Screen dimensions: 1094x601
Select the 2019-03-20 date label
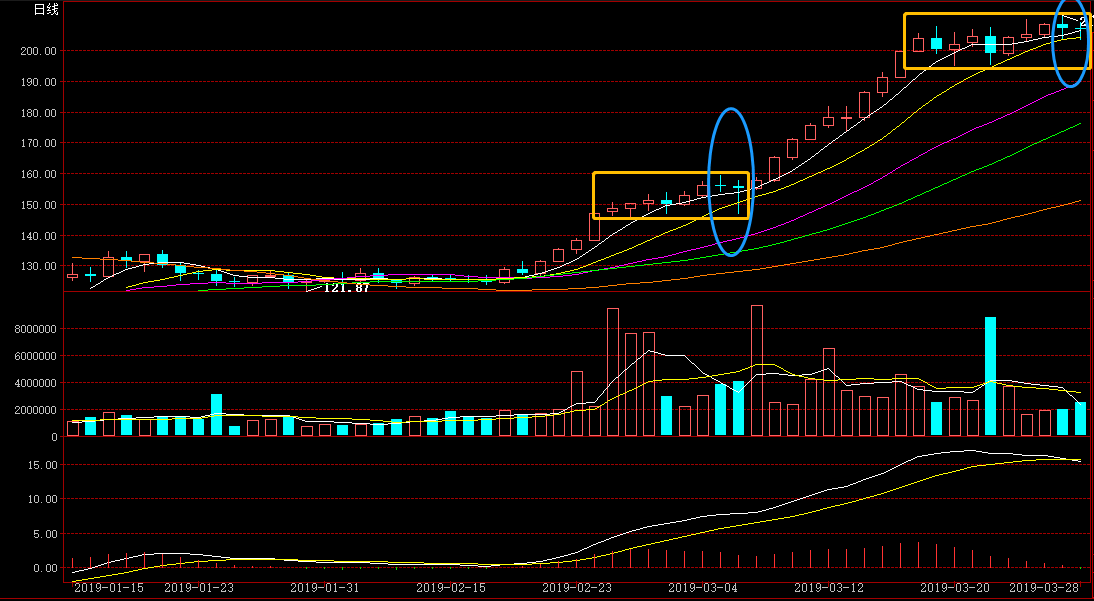tap(954, 588)
